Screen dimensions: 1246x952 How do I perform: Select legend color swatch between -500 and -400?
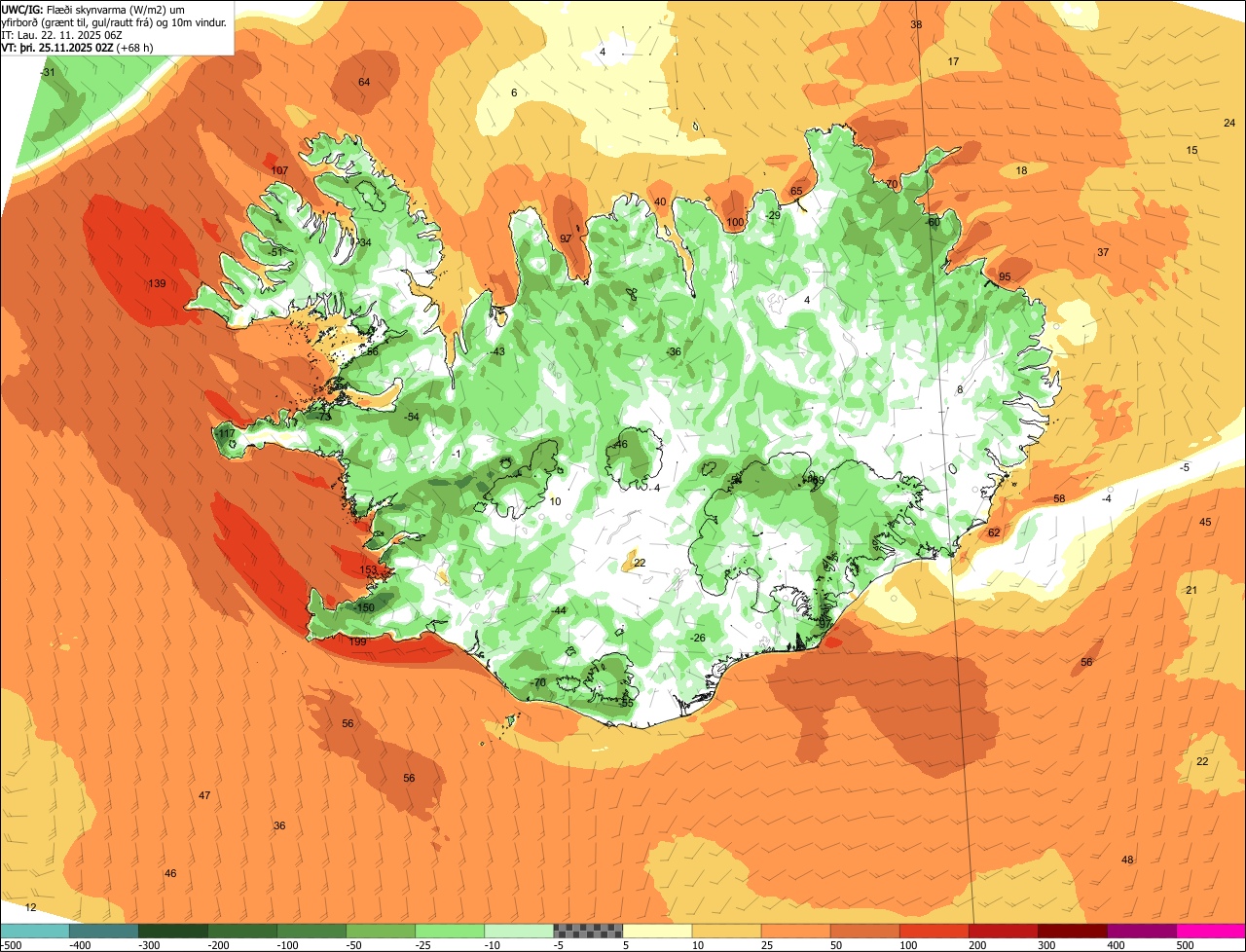pyautogui.click(x=34, y=931)
